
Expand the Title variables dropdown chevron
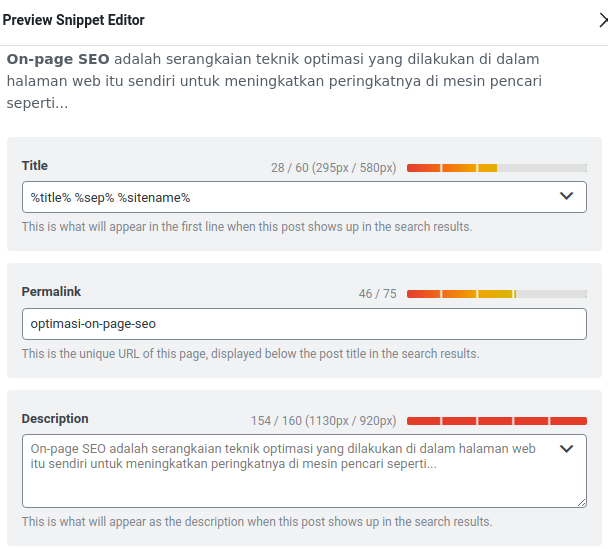(x=566, y=196)
